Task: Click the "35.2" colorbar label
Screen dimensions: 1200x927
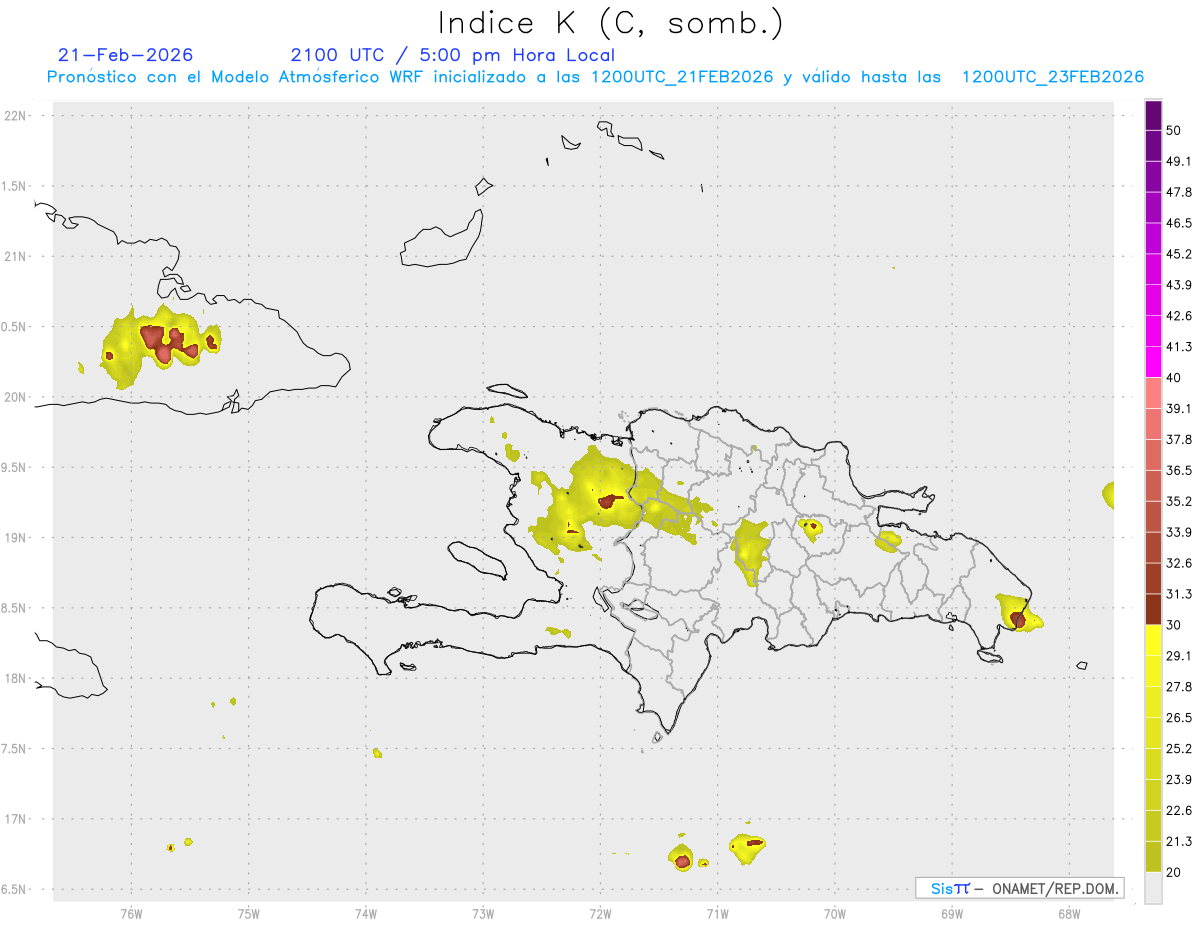Action: 1179,502
